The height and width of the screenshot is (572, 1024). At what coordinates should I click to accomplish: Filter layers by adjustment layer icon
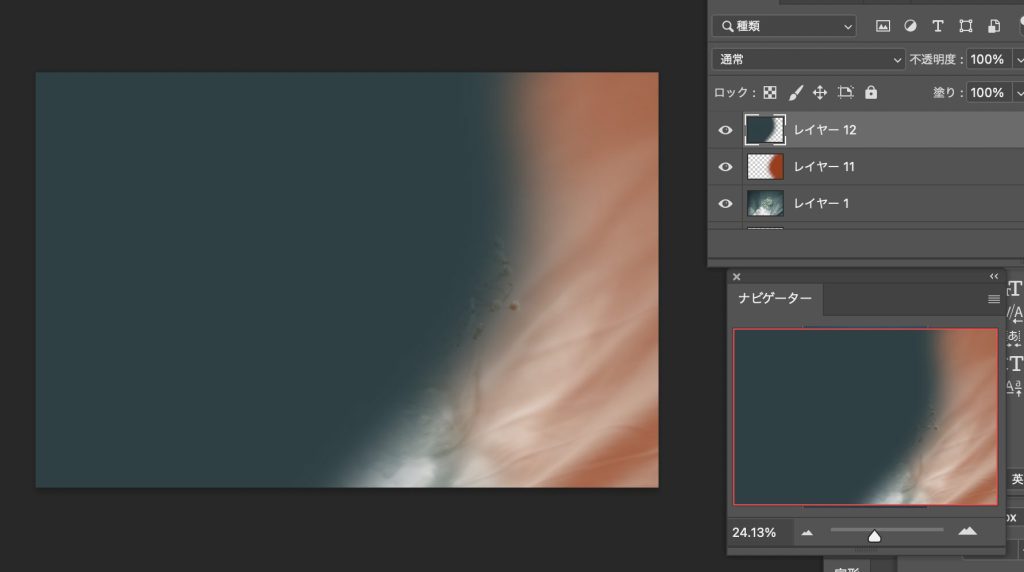pos(910,26)
